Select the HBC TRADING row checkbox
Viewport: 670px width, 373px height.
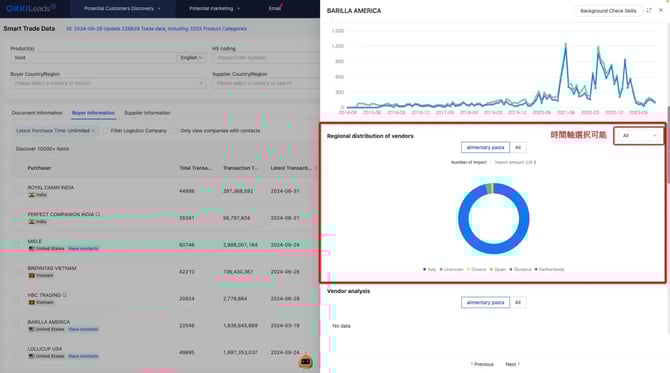(17, 299)
